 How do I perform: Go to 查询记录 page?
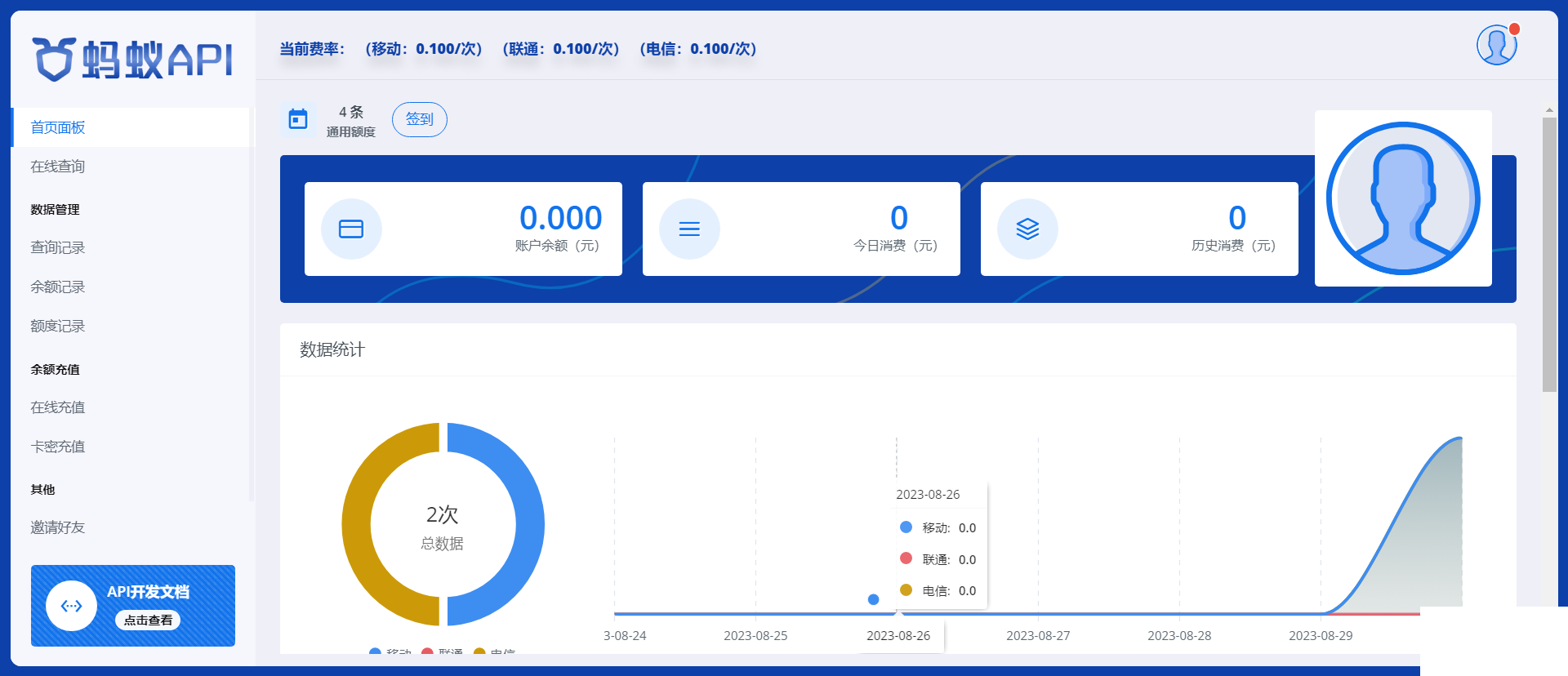[x=58, y=247]
